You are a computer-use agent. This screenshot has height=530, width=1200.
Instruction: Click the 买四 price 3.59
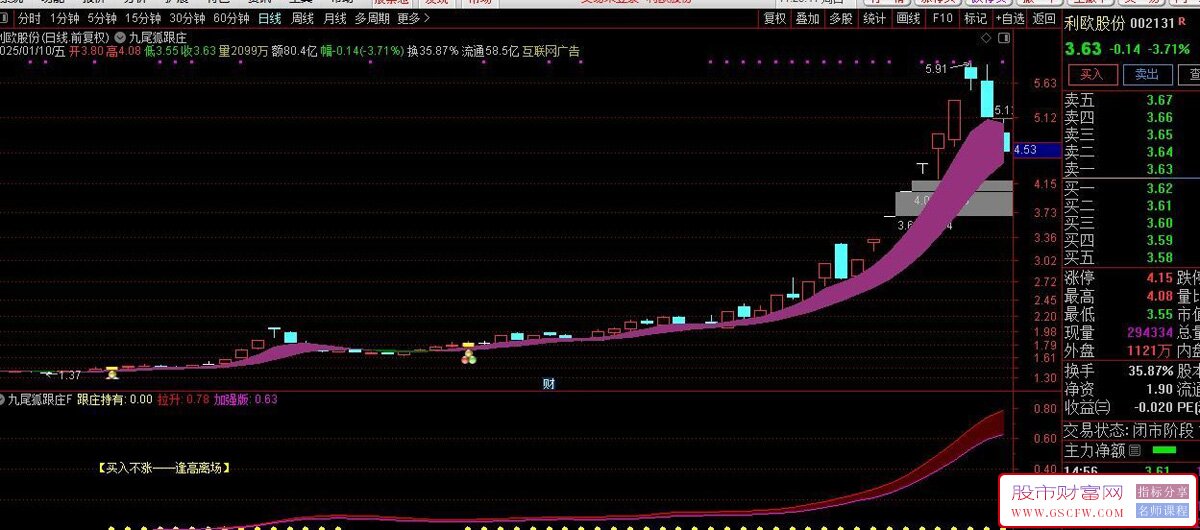pyautogui.click(x=1159, y=240)
